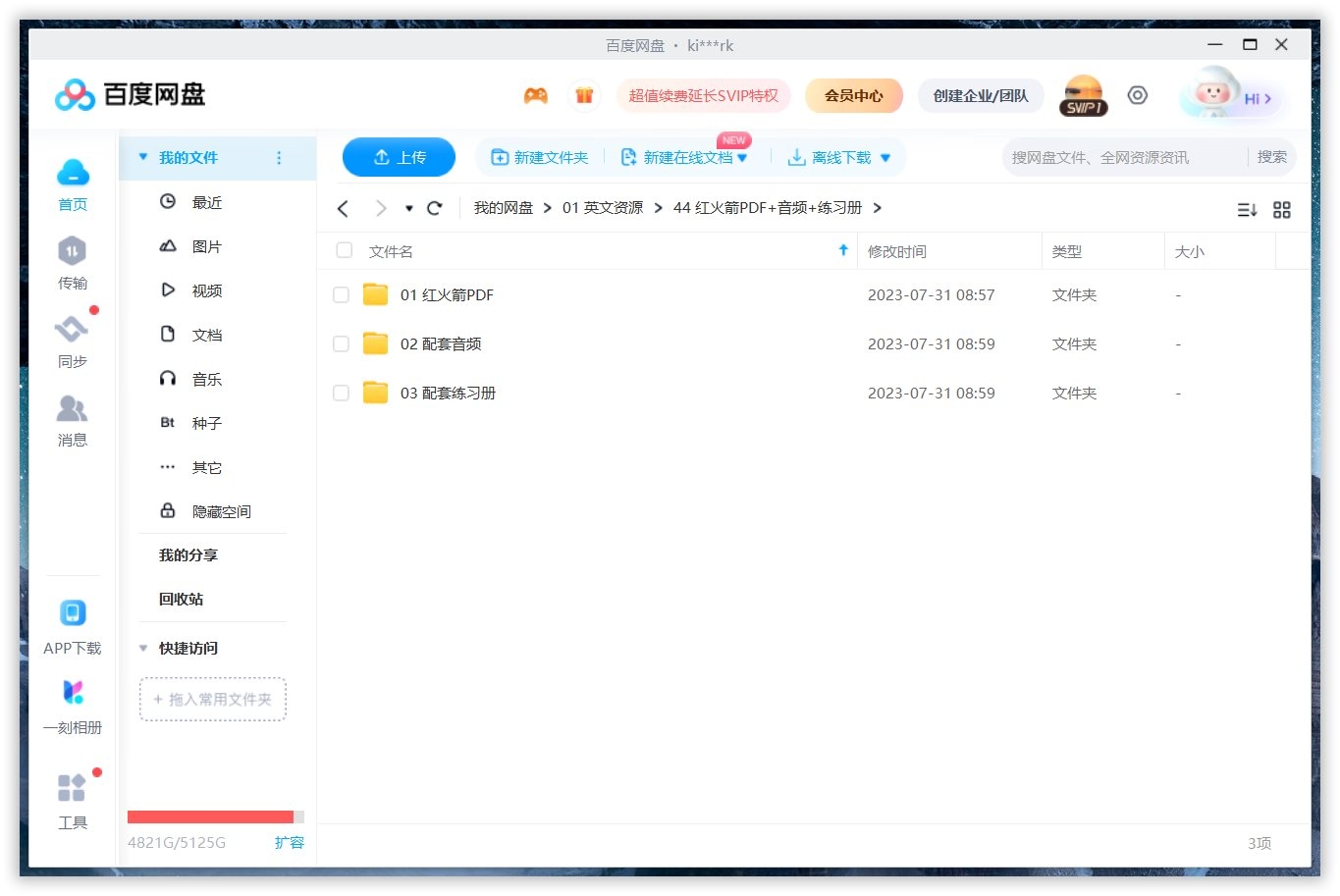The height and width of the screenshot is (896, 1340).
Task: Collapse the 快捷访问 section
Action: (143, 648)
